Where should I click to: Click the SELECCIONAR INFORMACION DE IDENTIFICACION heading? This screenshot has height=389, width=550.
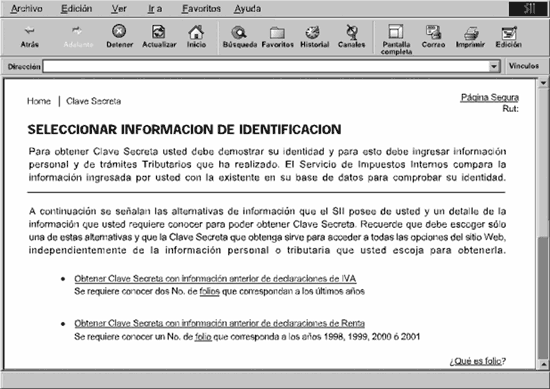click(185, 129)
